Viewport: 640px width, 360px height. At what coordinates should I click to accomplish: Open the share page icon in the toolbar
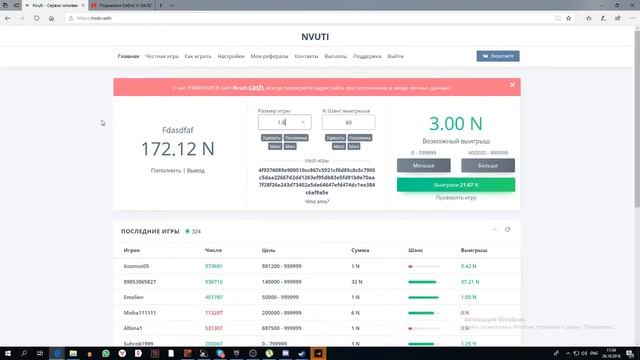[x=618, y=18]
